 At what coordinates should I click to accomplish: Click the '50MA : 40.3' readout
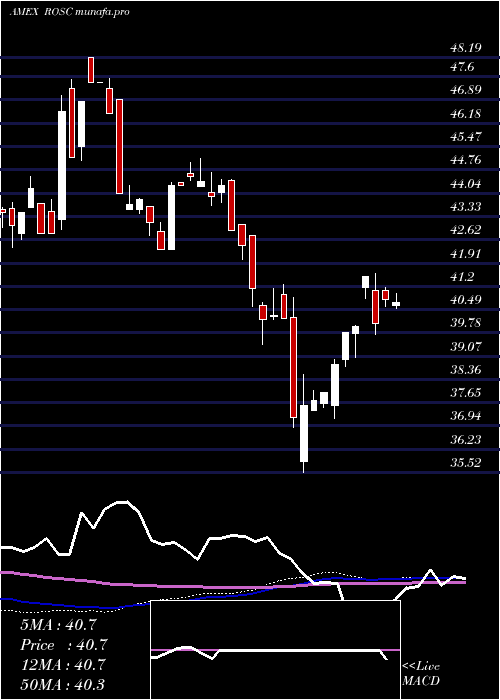click(62, 684)
